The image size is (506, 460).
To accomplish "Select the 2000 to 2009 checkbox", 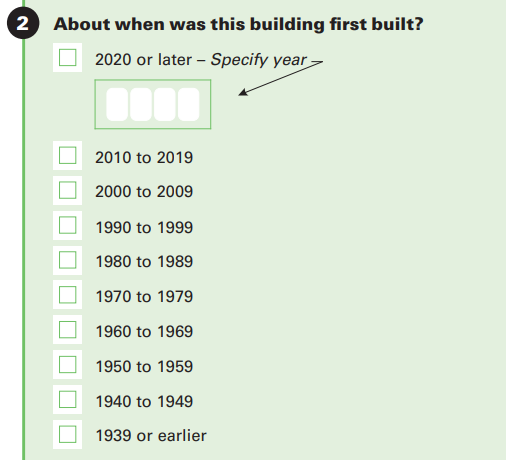I will coord(67,190).
